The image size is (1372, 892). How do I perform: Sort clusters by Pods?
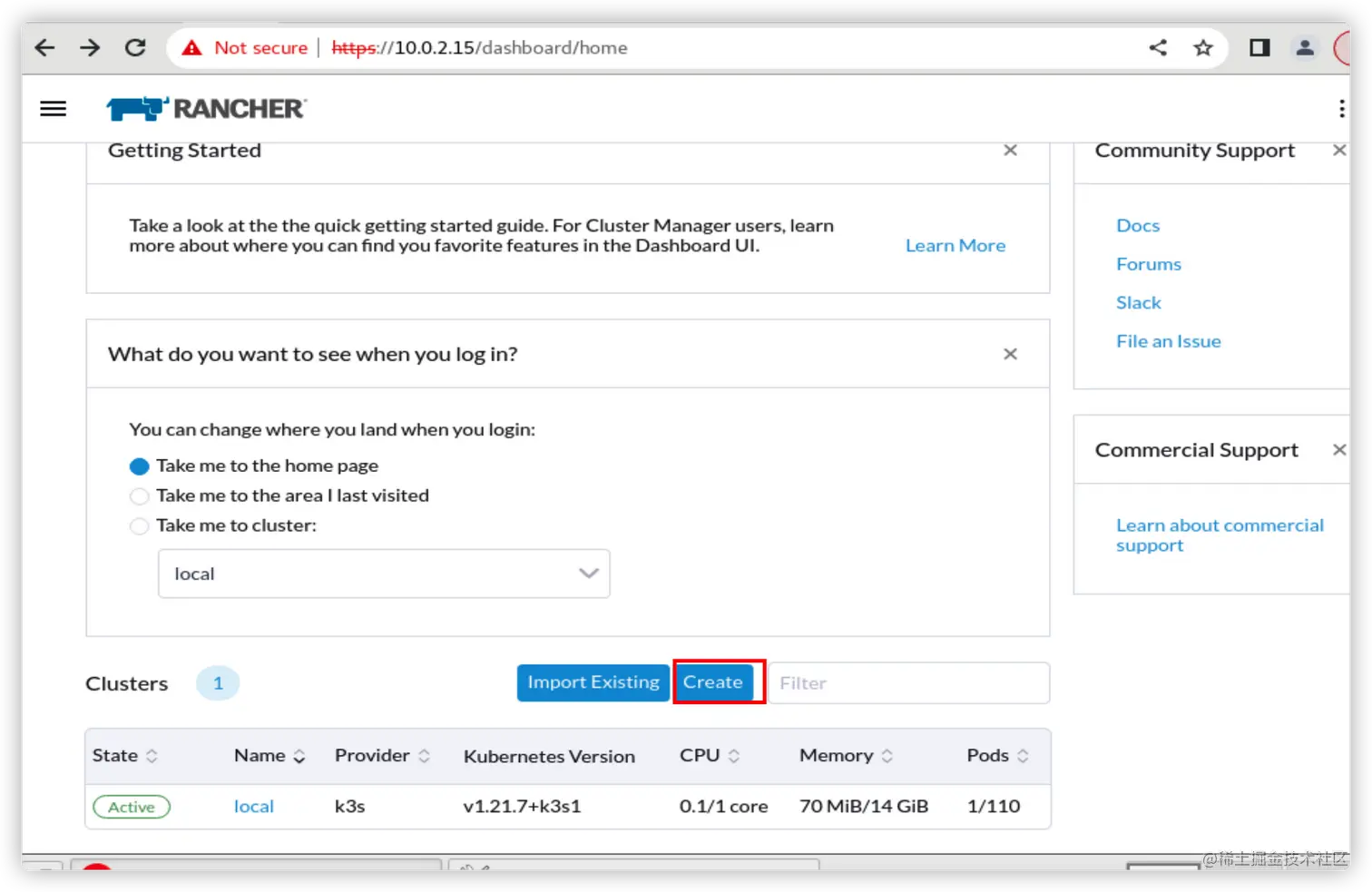point(997,756)
